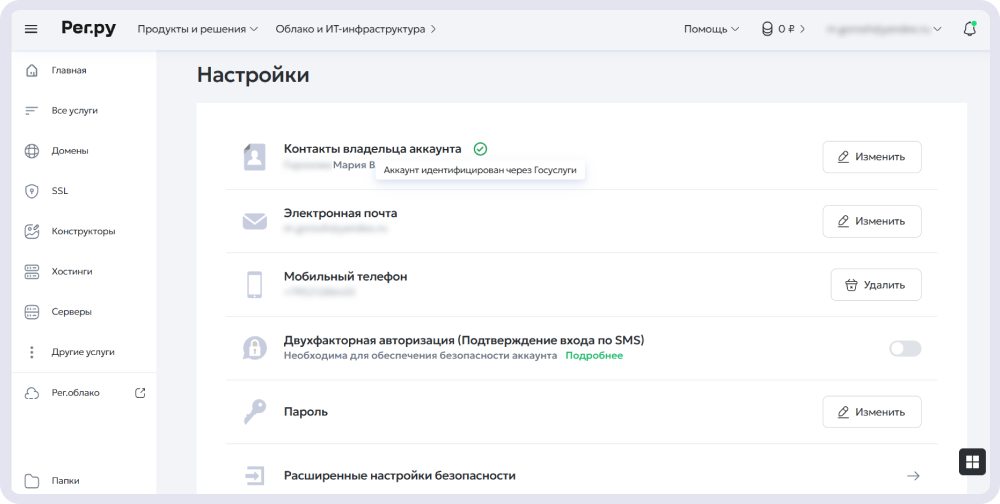Viewport: 1000px width, 504px height.
Task: Click the Рег.облако external link icon
Action: (x=140, y=393)
